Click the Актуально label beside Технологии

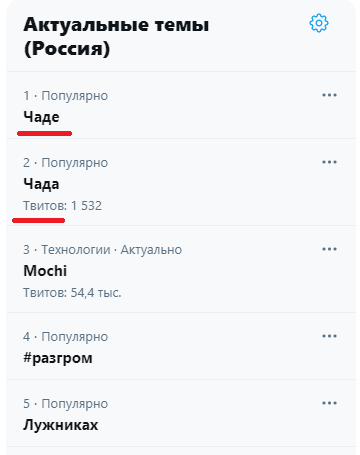click(151, 250)
